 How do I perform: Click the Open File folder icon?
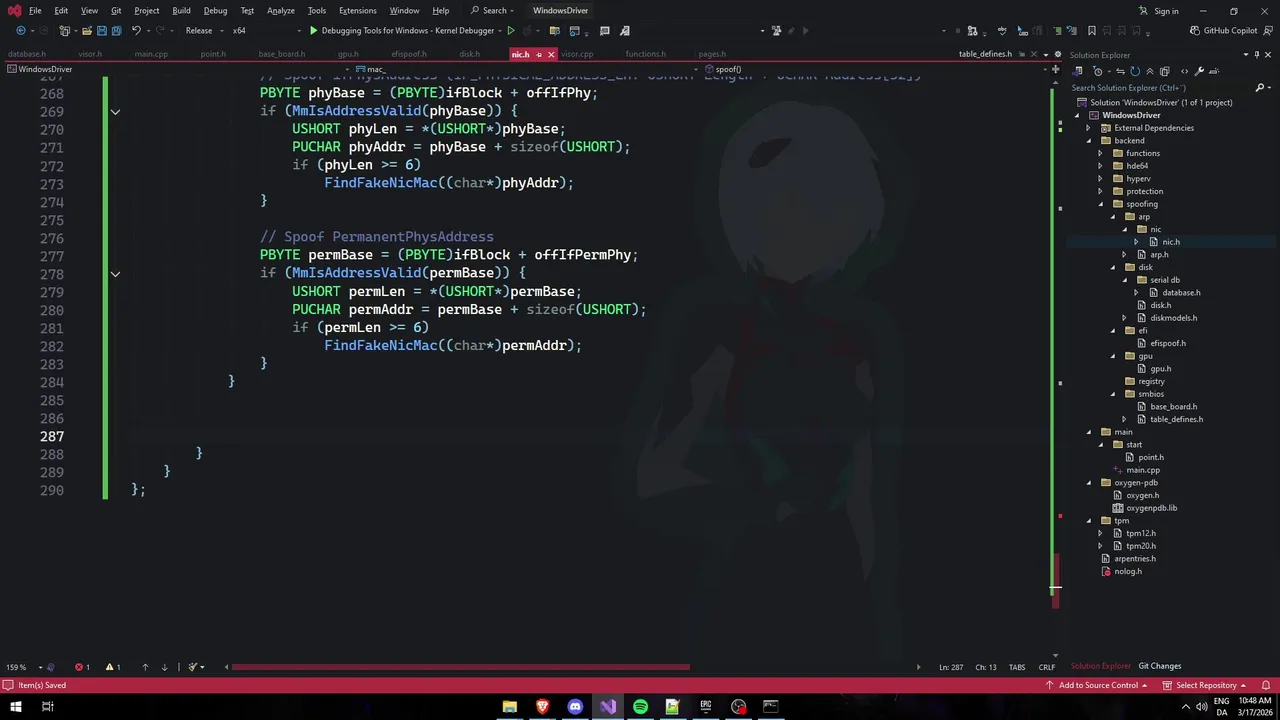[x=87, y=30]
